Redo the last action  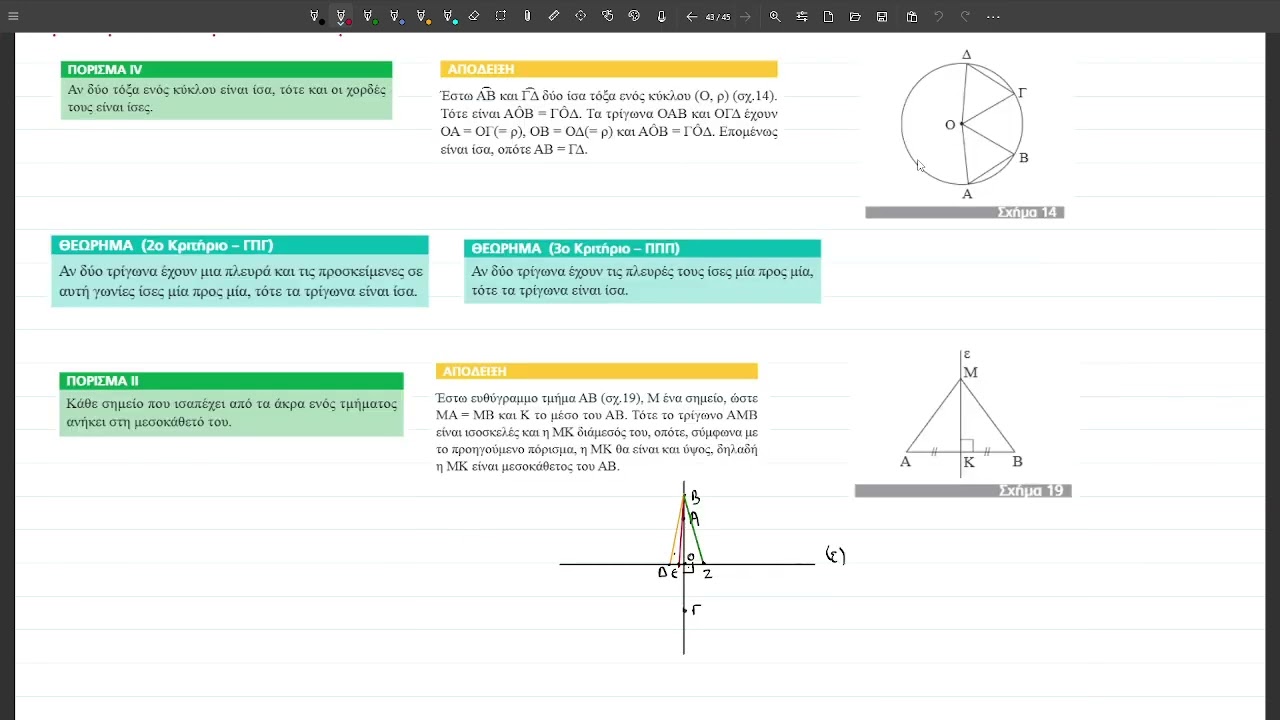coord(965,16)
